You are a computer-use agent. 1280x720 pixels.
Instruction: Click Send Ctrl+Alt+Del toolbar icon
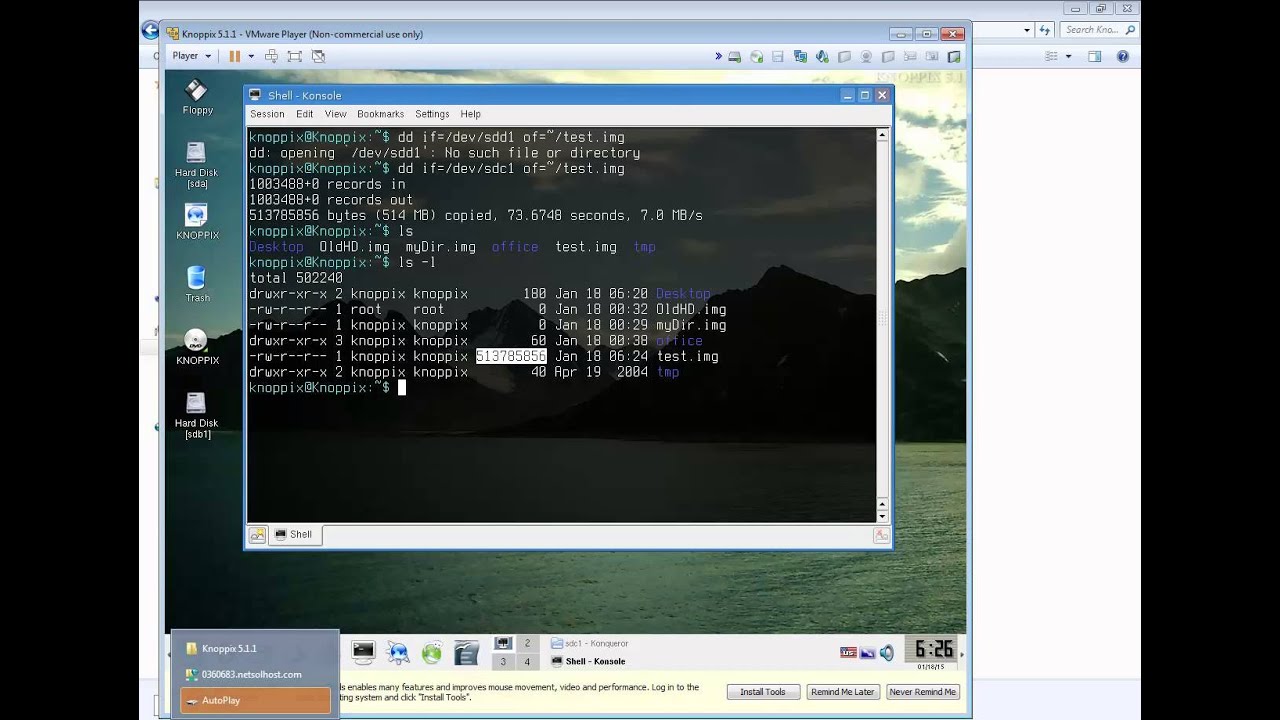coord(273,56)
